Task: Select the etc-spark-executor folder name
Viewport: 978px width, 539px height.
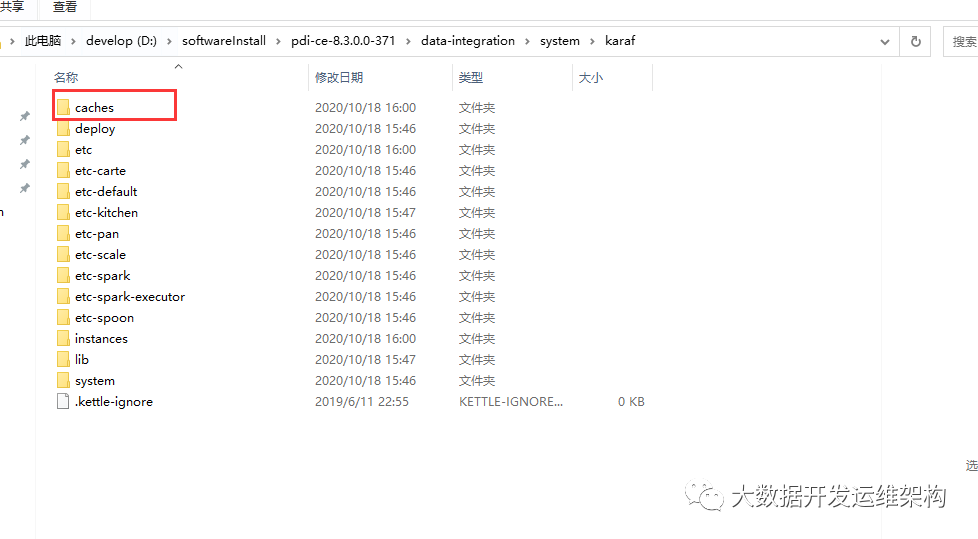Action: (130, 297)
